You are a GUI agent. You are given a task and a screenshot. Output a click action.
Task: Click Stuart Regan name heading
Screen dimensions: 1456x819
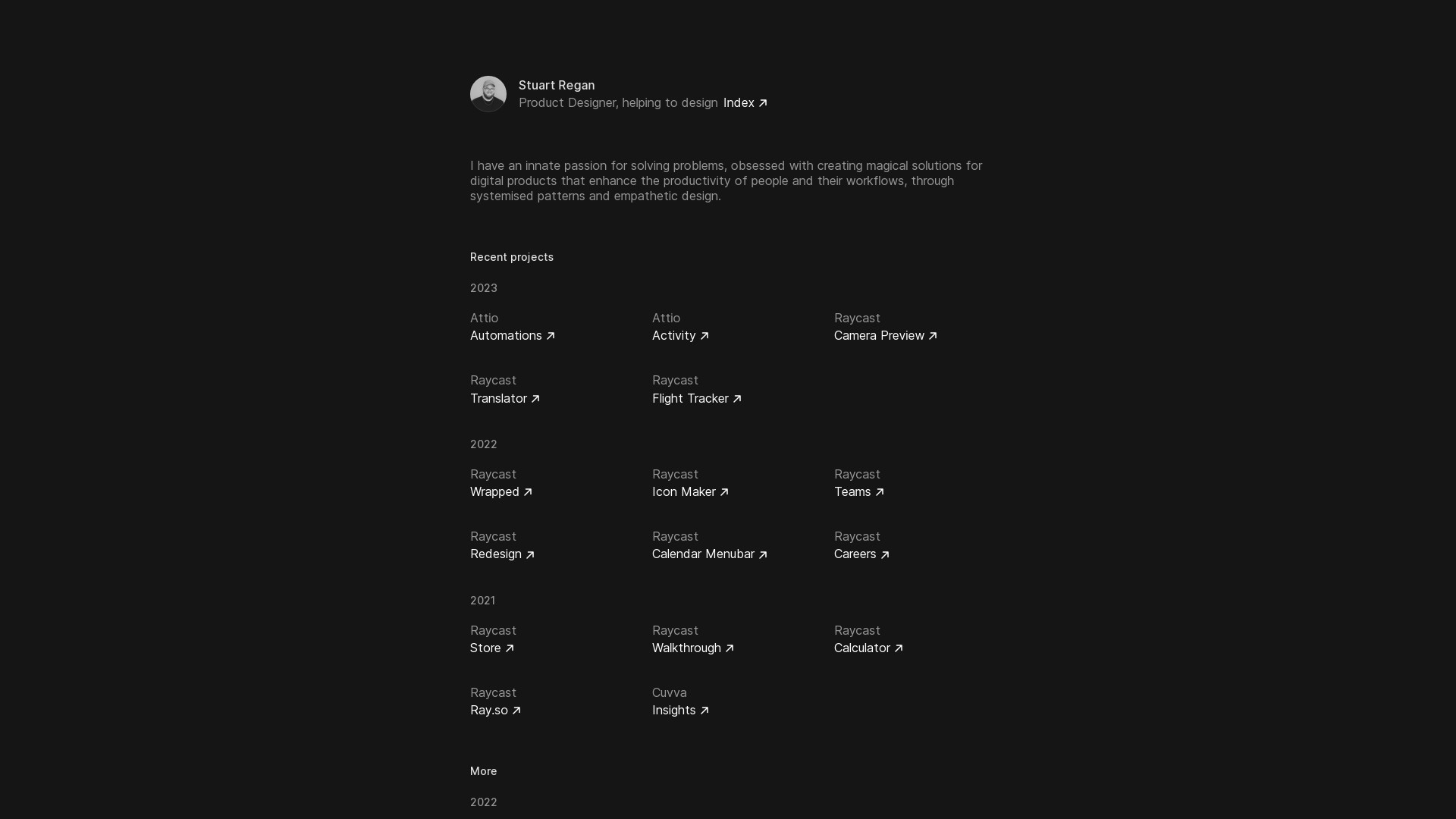click(x=557, y=85)
